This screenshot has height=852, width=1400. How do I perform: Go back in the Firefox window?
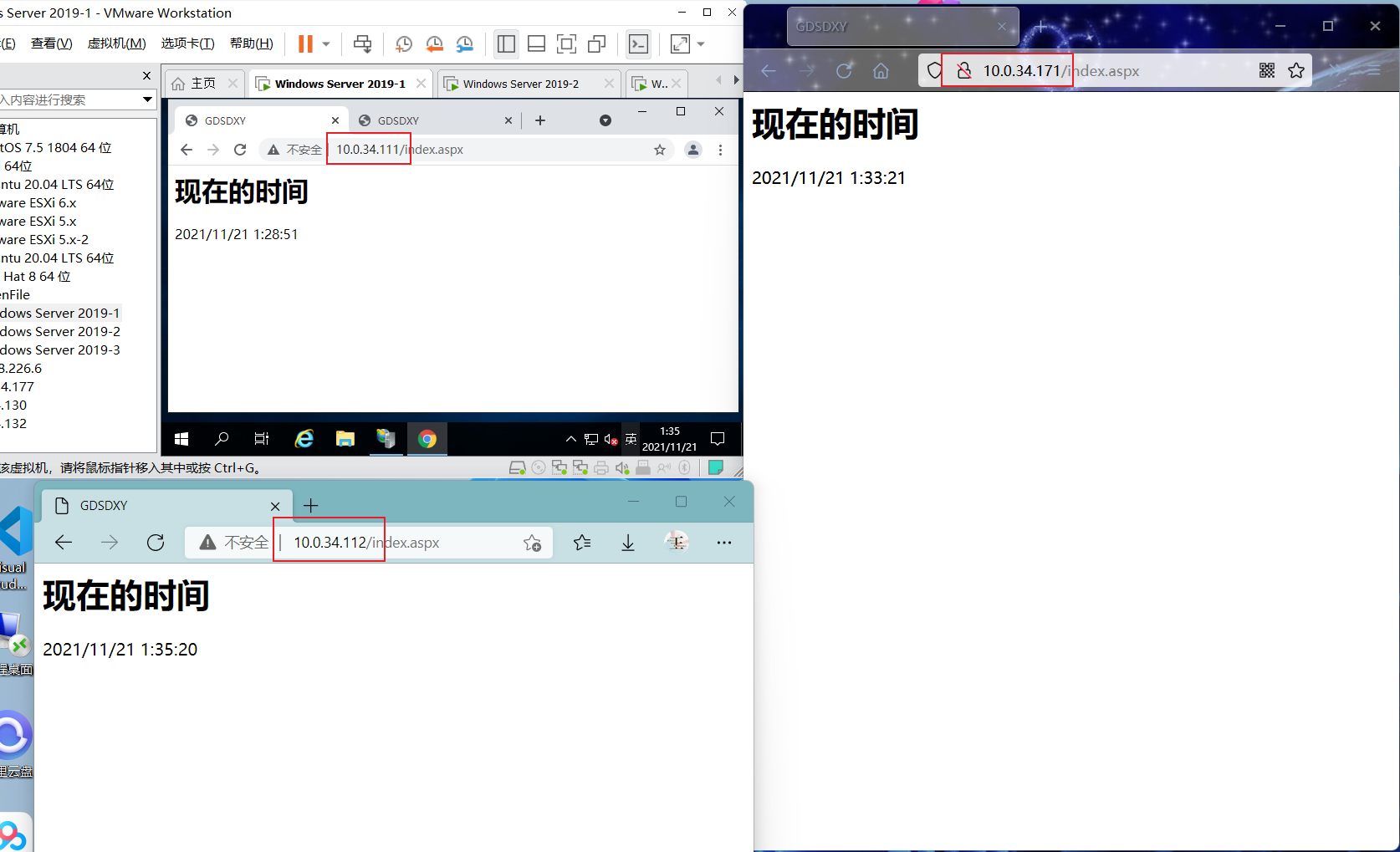tap(769, 71)
